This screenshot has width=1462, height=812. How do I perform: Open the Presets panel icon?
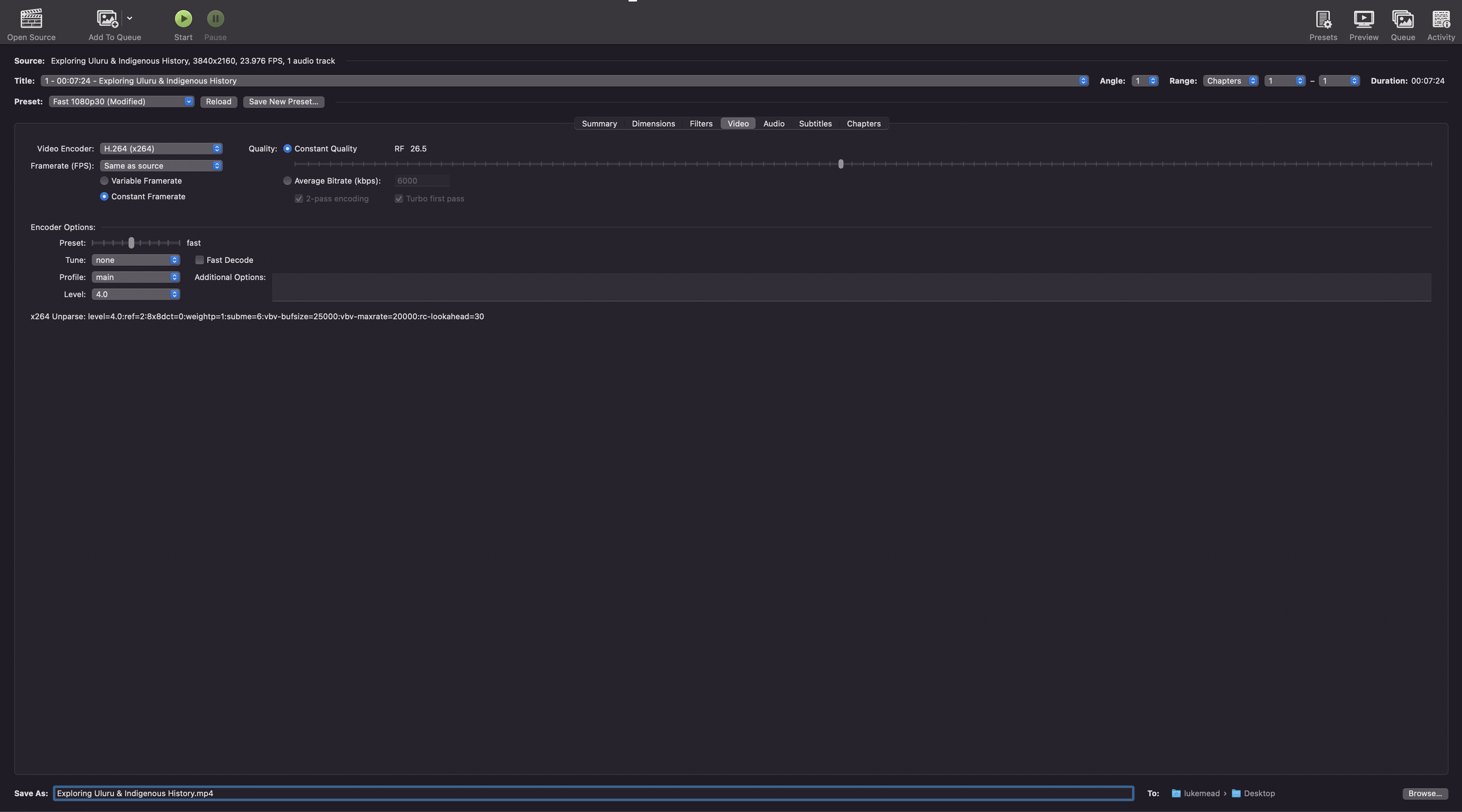click(1323, 19)
